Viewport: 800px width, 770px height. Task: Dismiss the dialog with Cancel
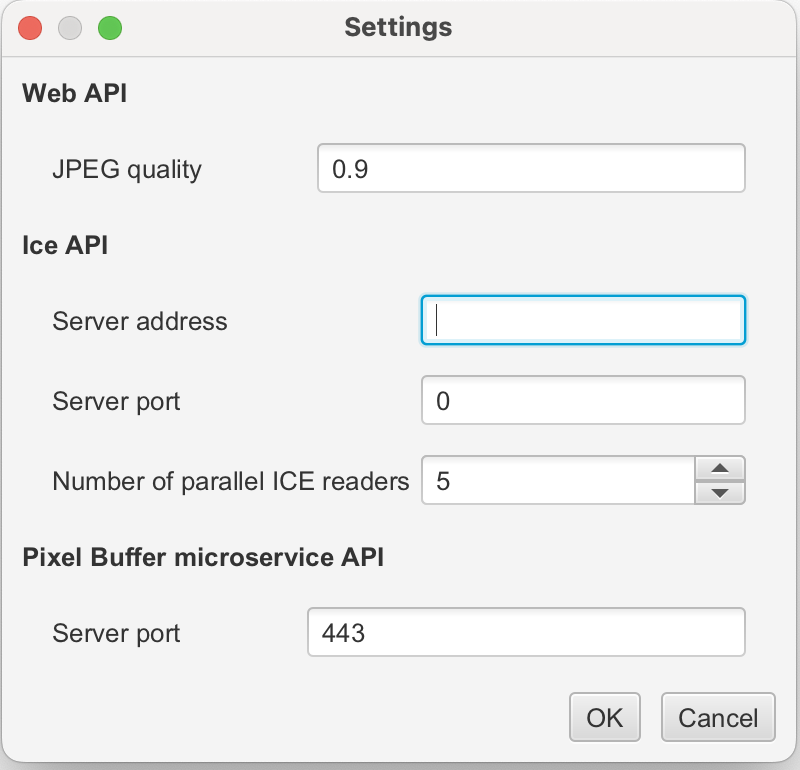718,717
